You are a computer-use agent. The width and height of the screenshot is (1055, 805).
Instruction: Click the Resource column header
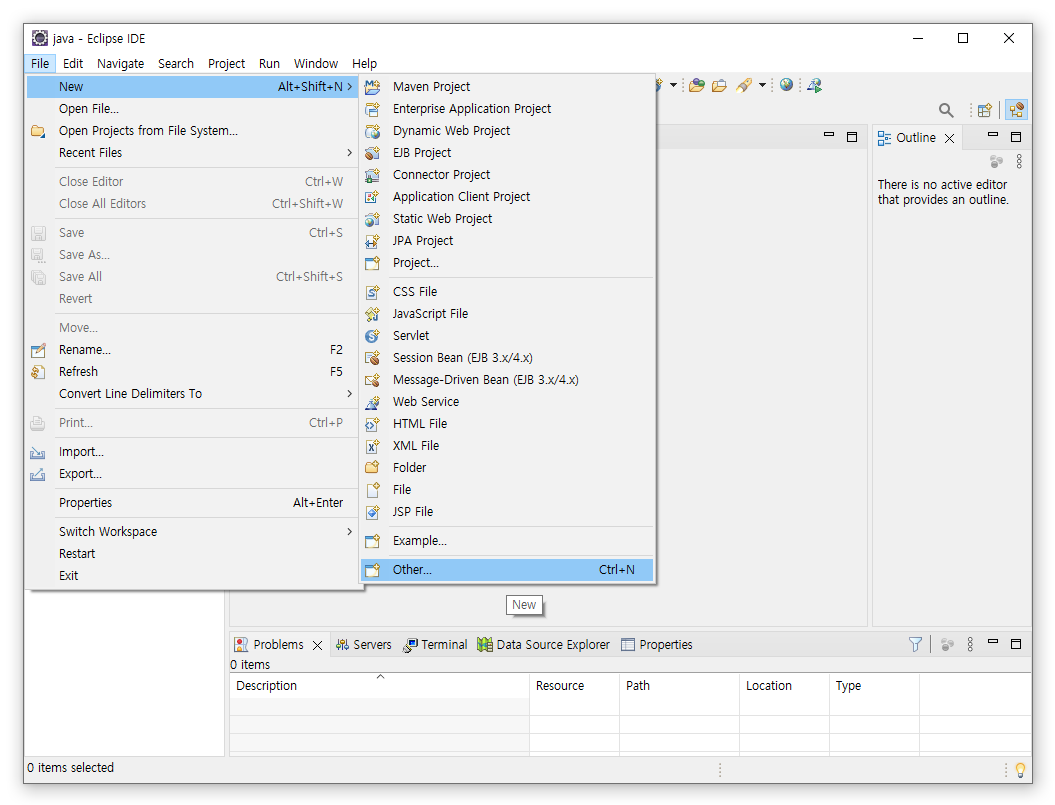click(574, 686)
